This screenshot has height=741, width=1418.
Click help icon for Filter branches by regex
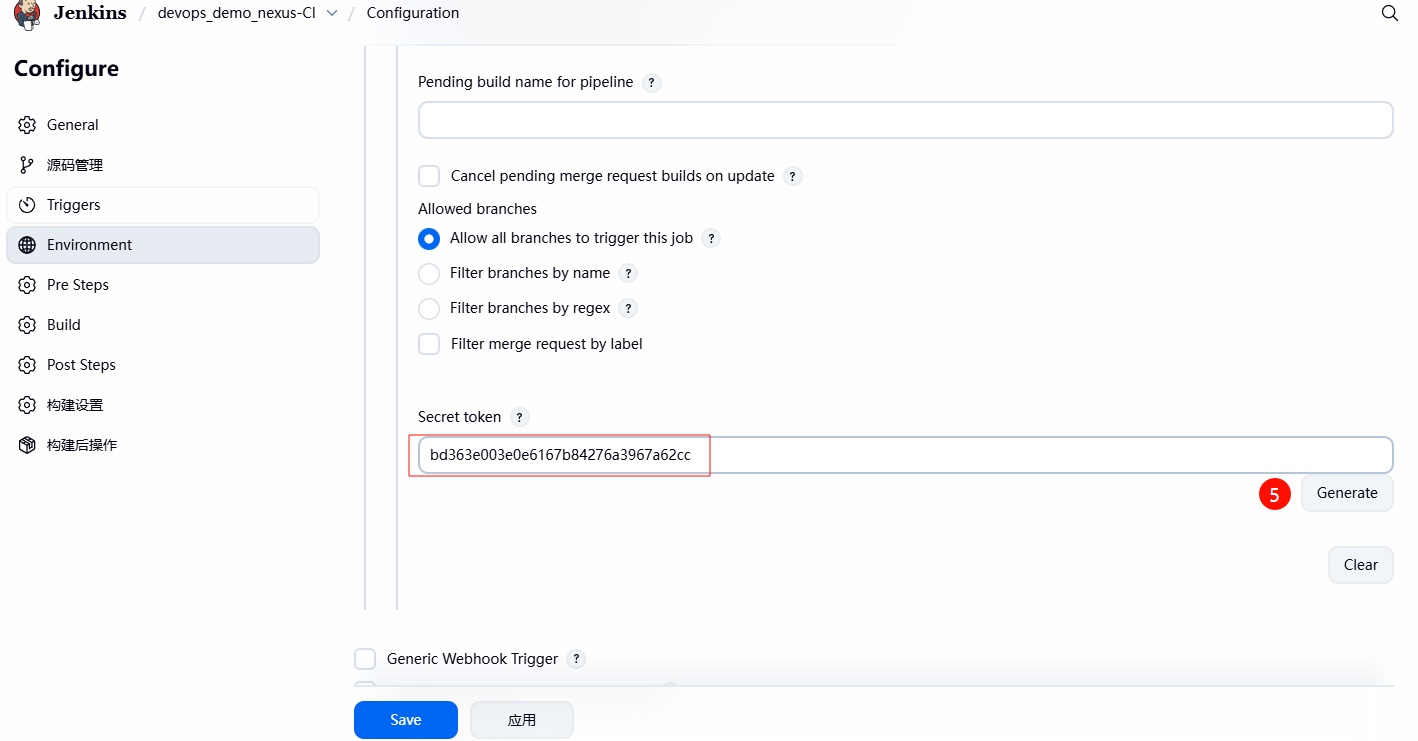(x=628, y=308)
